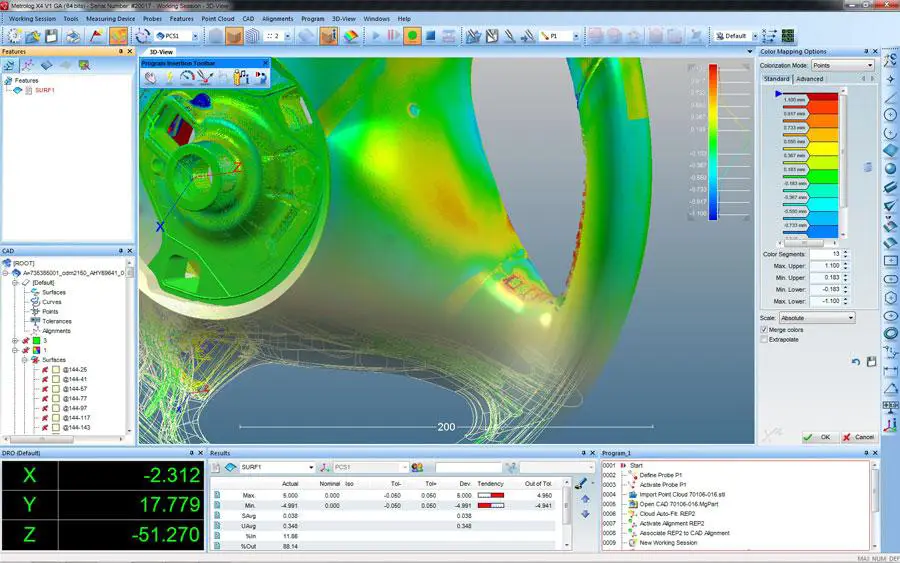Select the sphere feature icon in right sidebar
This screenshot has height=563, width=900.
889,168
